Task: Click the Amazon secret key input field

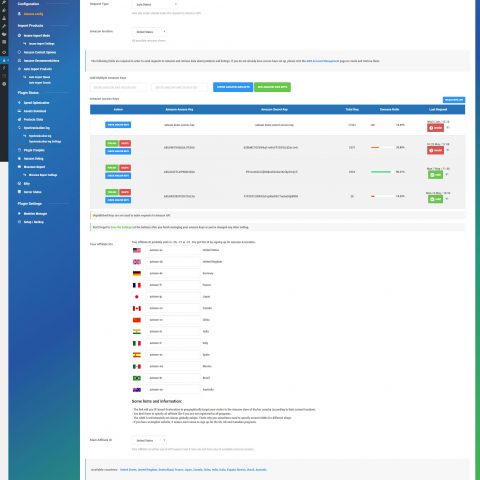Action: (179, 87)
